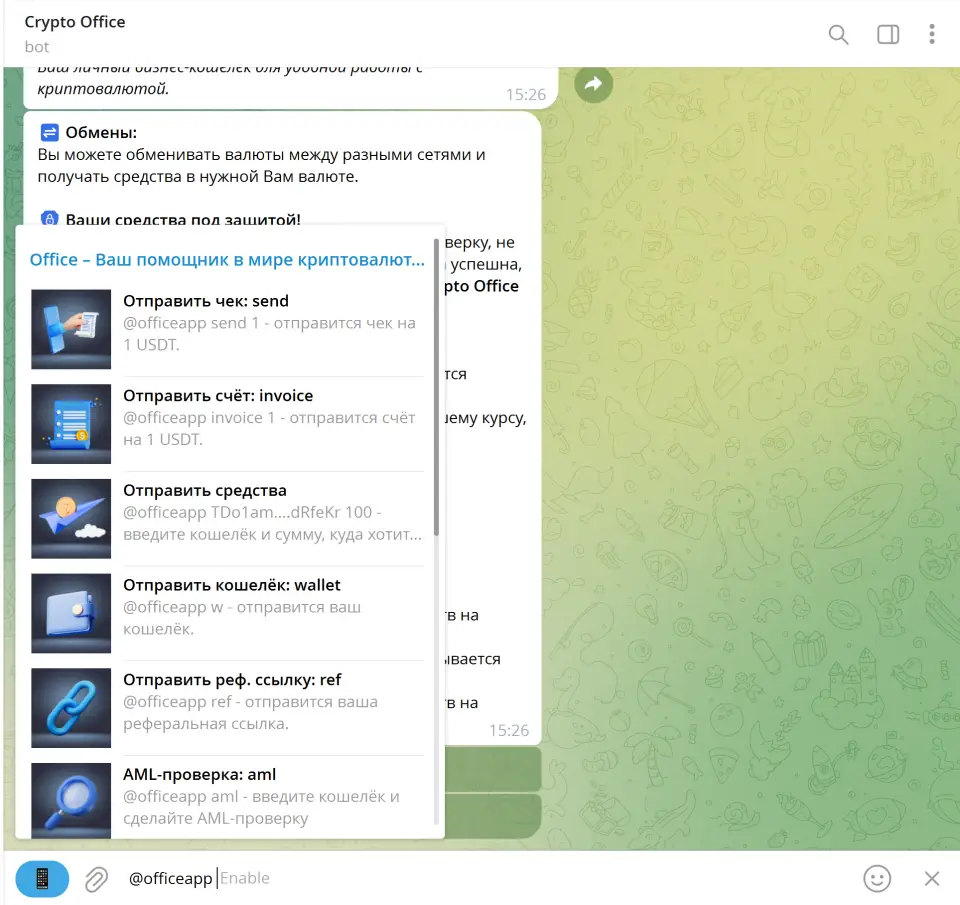Click the @officeapp message input field

(490, 878)
